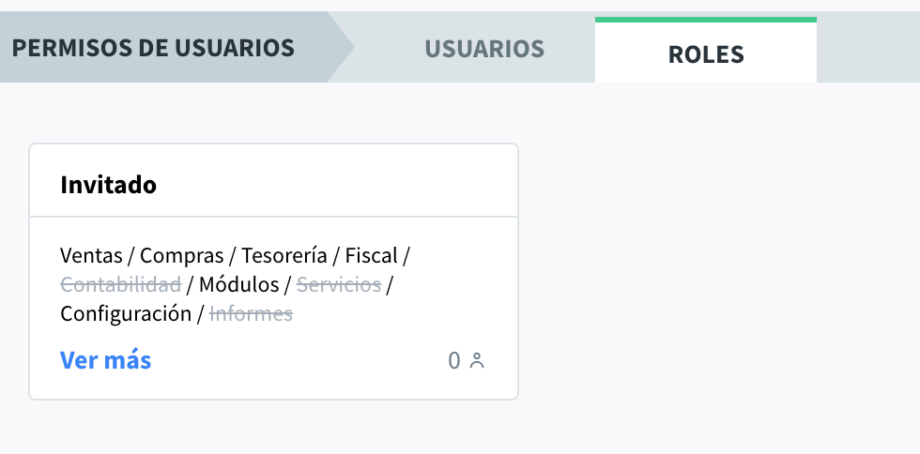The image size is (920, 454).
Task: Select the ROLES tab
Action: tap(706, 53)
